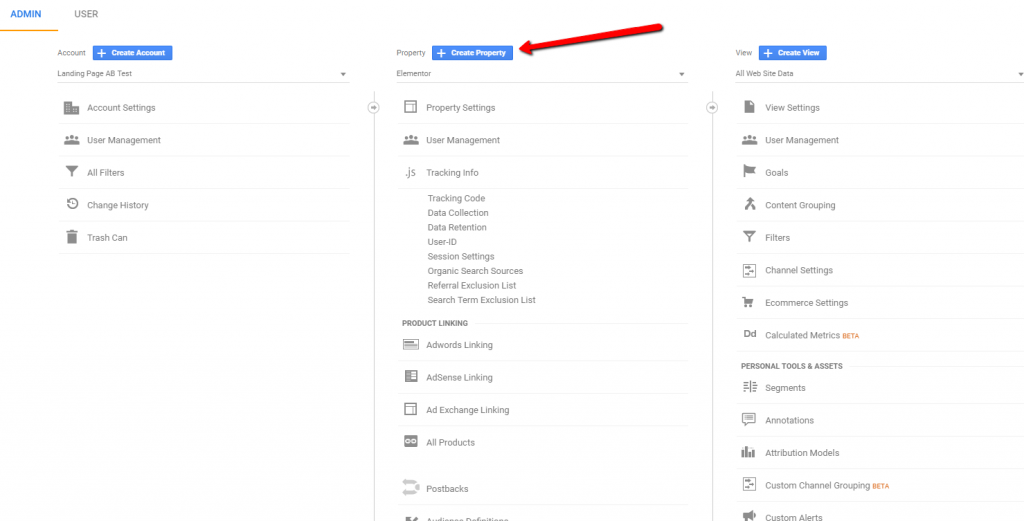Click the All Filters funnel icon
This screenshot has height=521, width=1024.
pyautogui.click(x=71, y=173)
